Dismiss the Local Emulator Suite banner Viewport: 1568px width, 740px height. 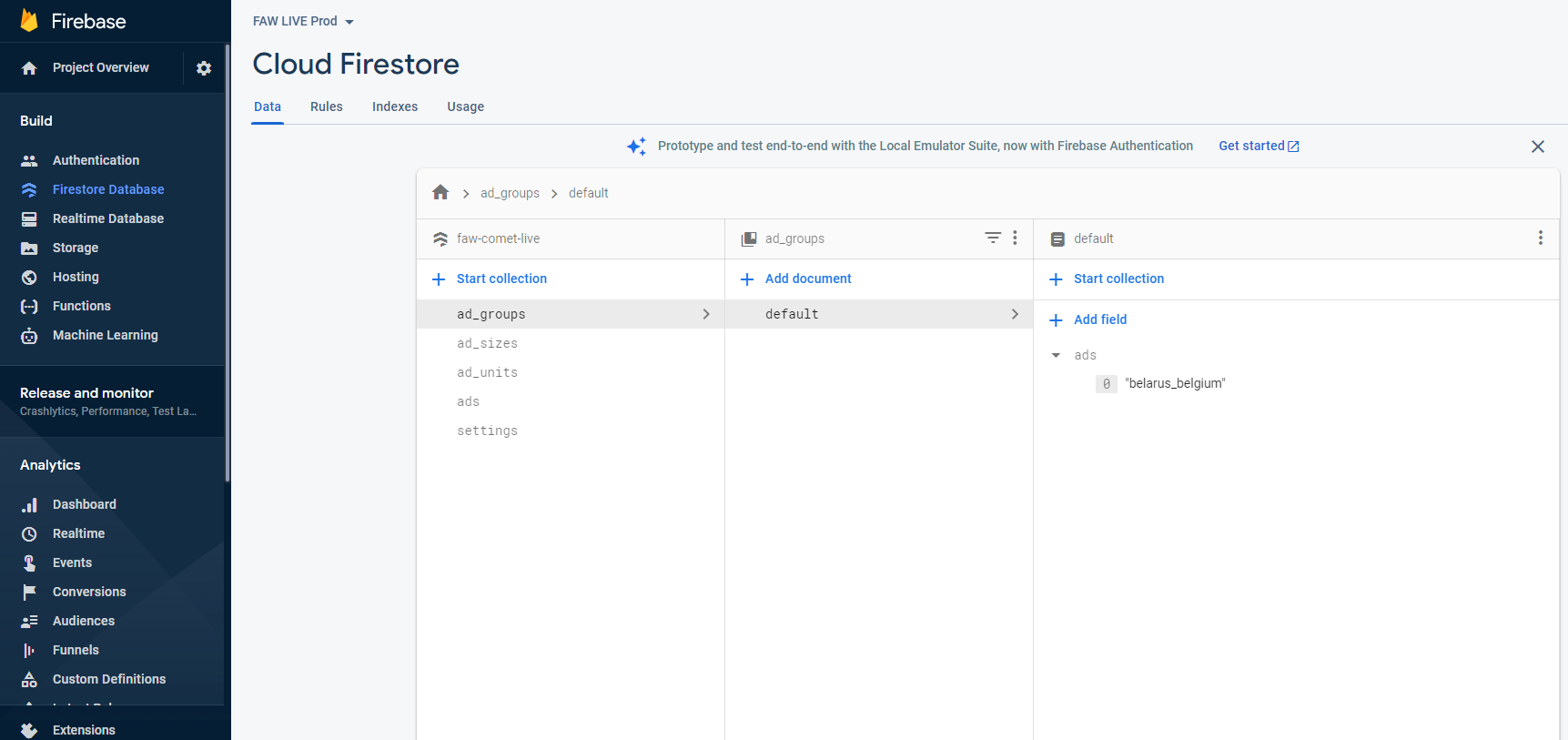1537,147
